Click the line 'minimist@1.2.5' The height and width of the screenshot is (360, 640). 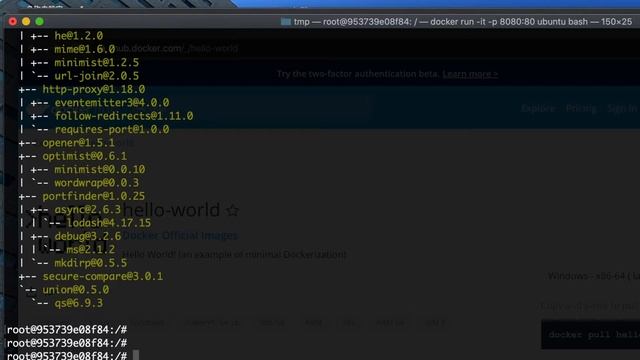coord(97,63)
